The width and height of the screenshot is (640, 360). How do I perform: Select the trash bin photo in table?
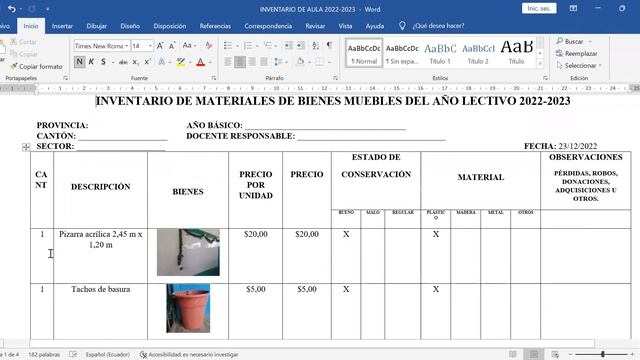tap(188, 308)
